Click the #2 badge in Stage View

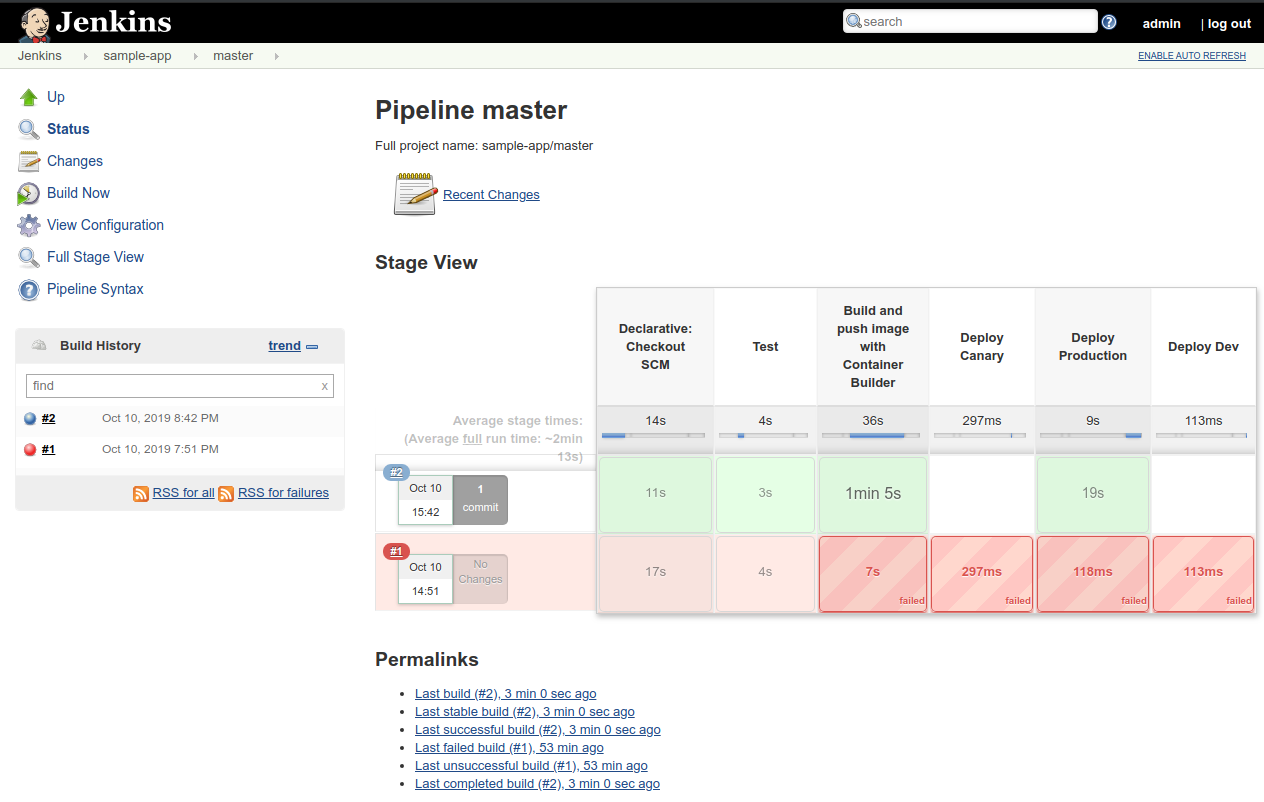[x=396, y=473]
